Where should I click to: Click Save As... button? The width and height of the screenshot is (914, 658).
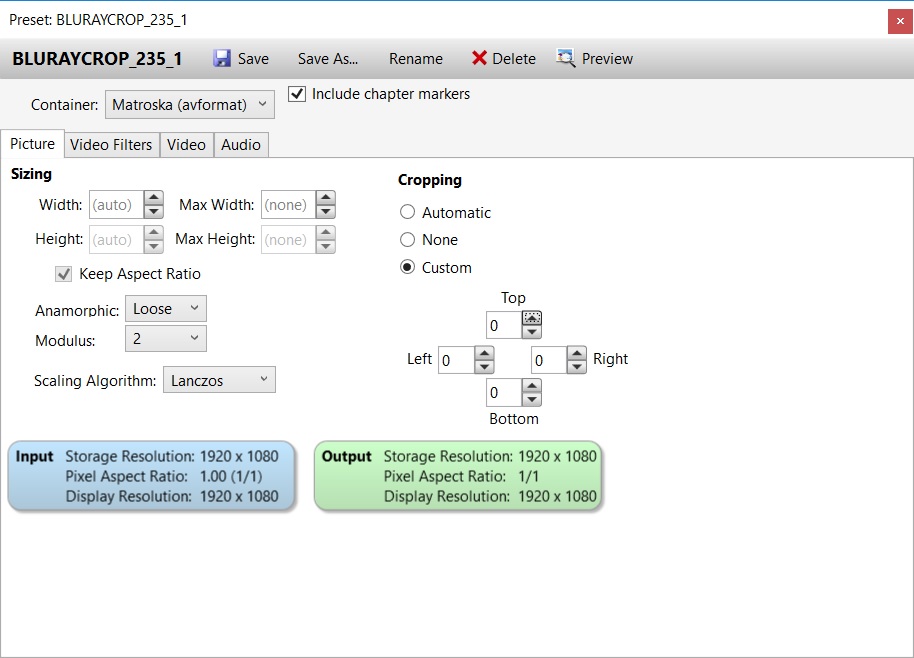[x=328, y=59]
